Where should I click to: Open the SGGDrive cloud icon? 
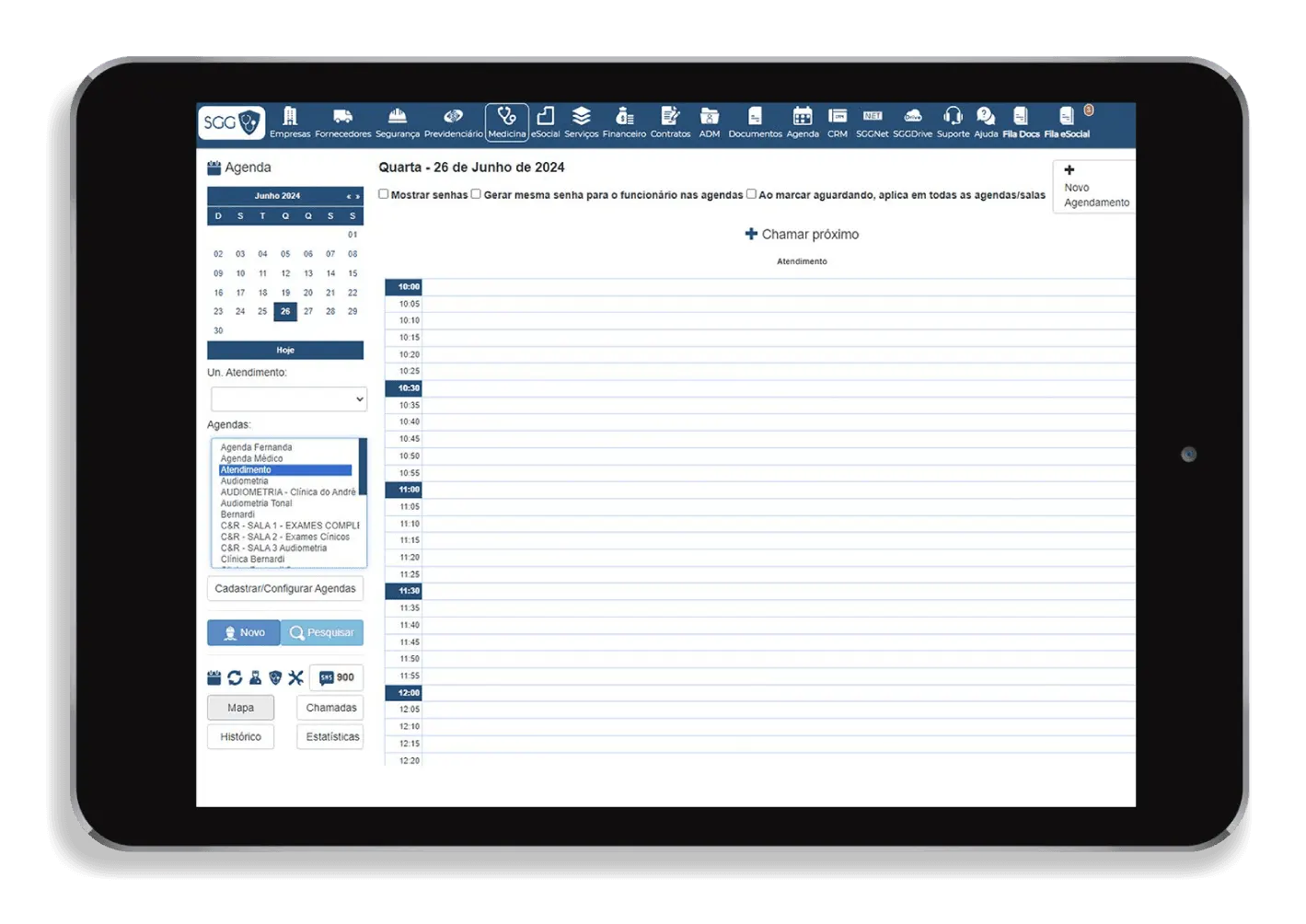912,122
